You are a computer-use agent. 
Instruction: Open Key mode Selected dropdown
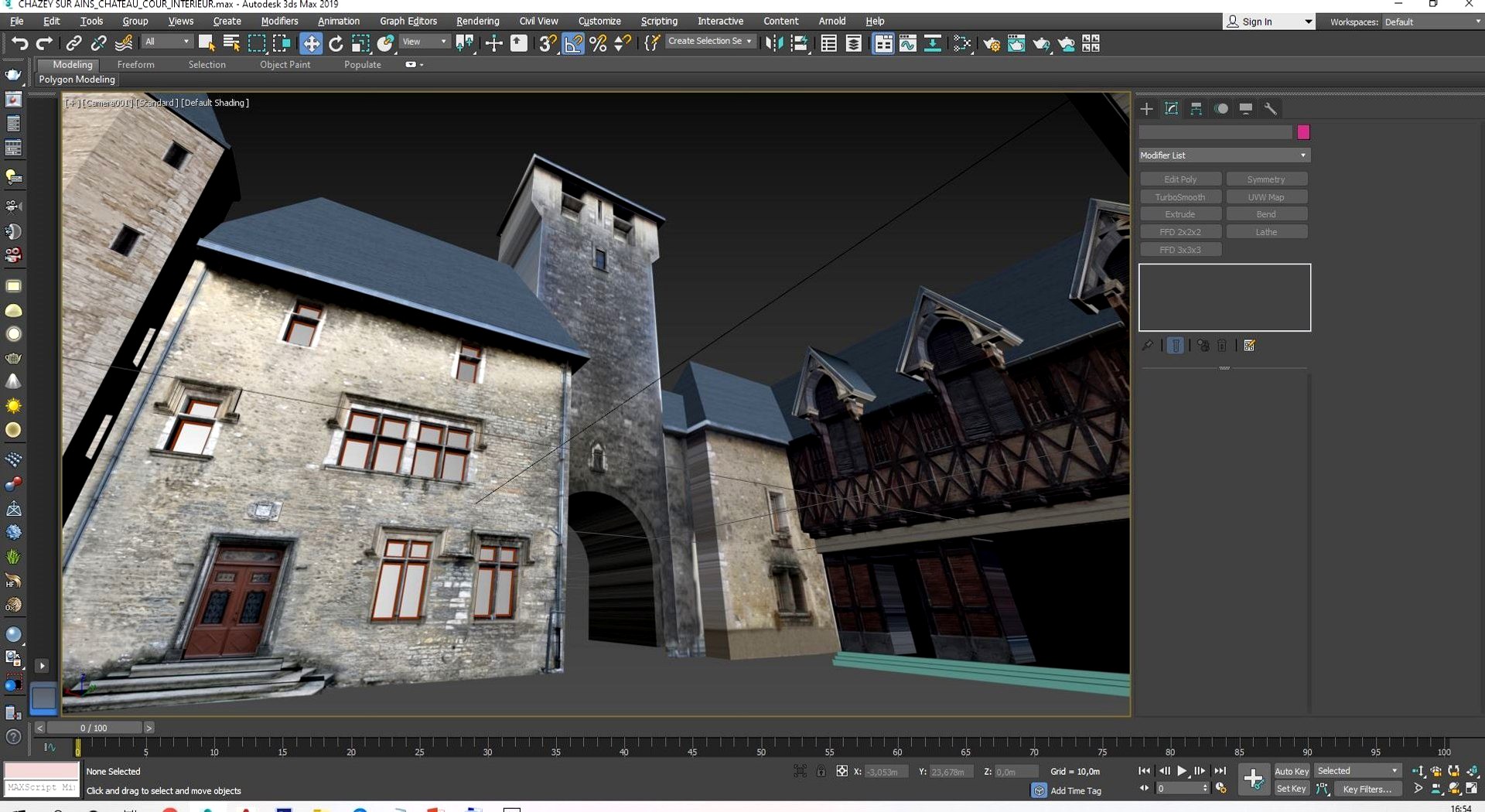(x=1358, y=771)
